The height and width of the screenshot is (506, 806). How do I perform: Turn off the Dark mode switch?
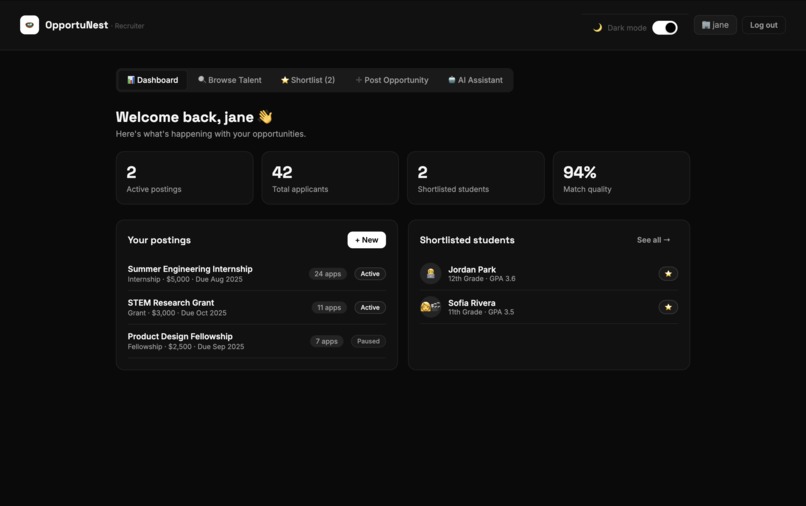665,28
